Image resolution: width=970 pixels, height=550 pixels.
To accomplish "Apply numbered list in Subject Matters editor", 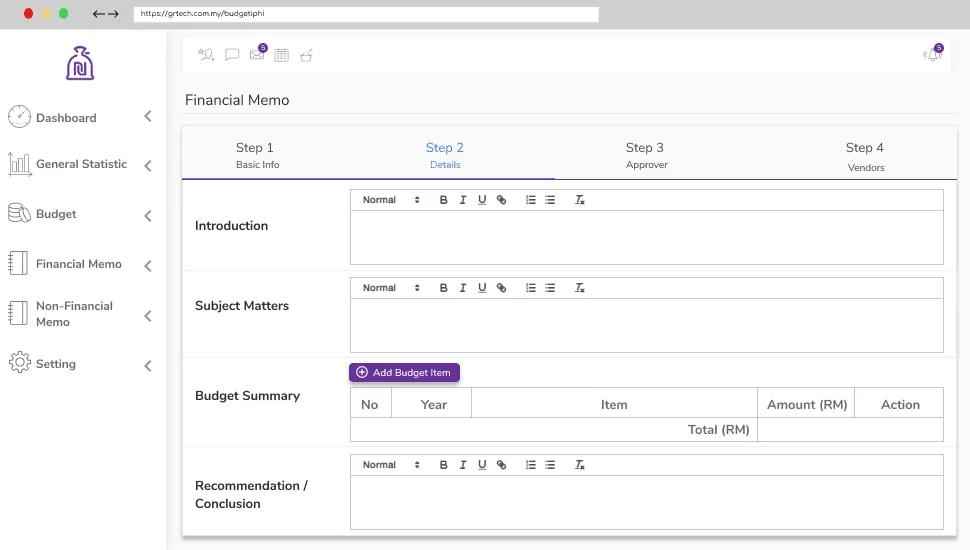I will 531,288.
